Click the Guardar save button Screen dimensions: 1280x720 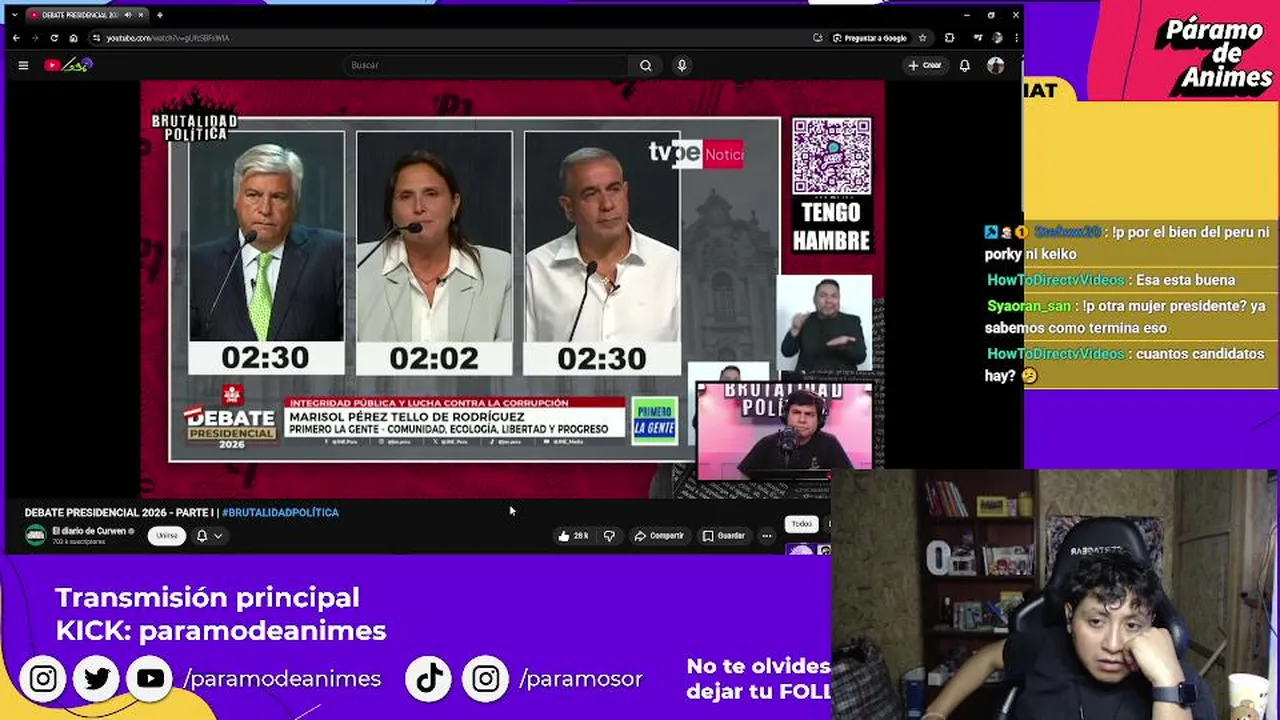(723, 536)
